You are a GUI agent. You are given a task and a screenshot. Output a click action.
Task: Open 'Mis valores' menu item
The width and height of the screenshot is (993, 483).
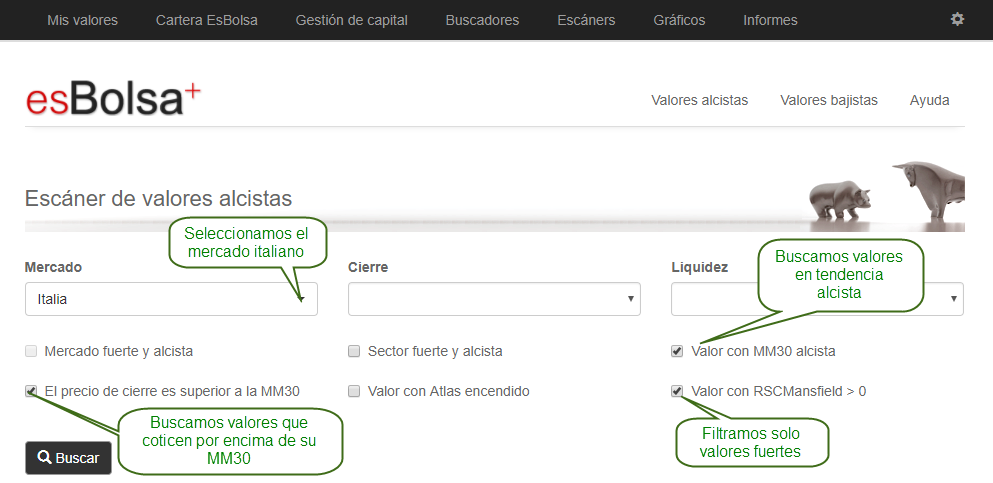(x=82, y=20)
